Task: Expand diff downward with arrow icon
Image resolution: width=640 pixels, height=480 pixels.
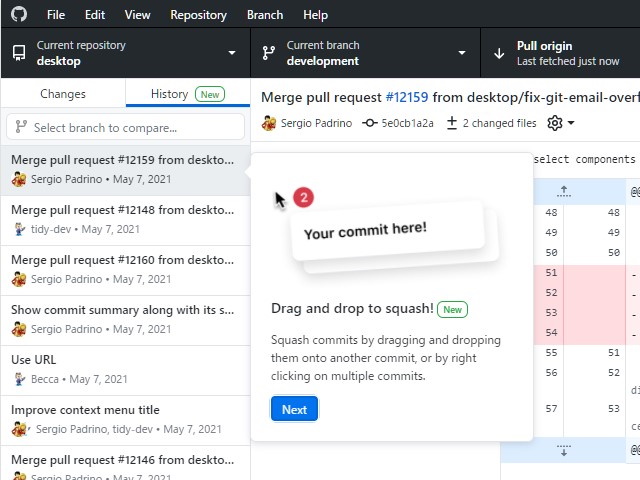Action: 564,450
